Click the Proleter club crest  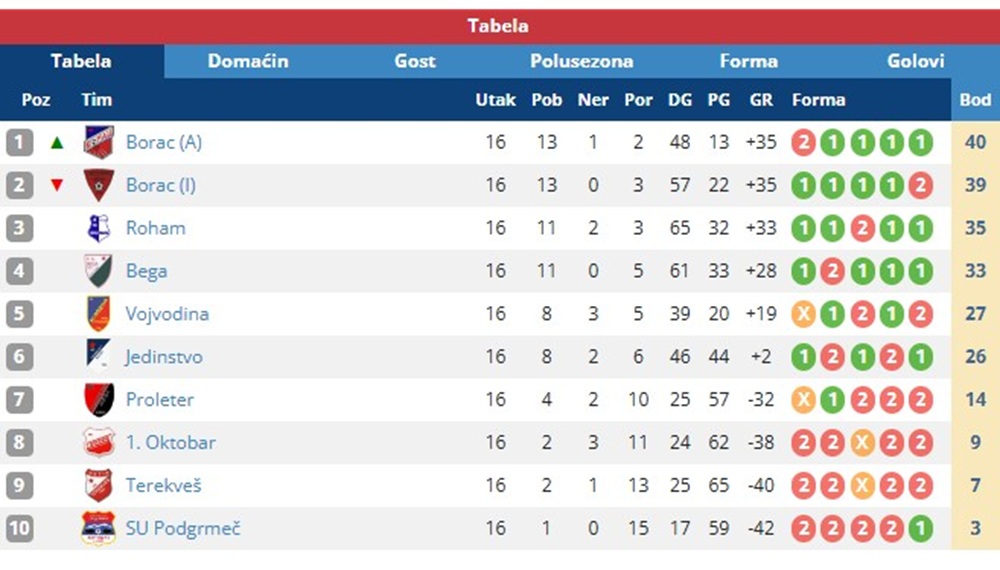99,399
